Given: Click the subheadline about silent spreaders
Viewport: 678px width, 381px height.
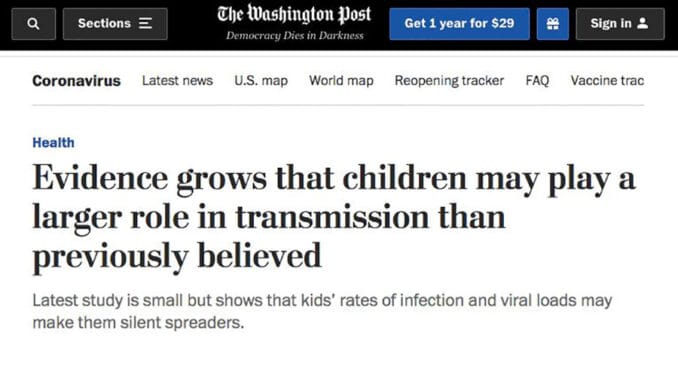Looking at the screenshot, I should (x=322, y=311).
